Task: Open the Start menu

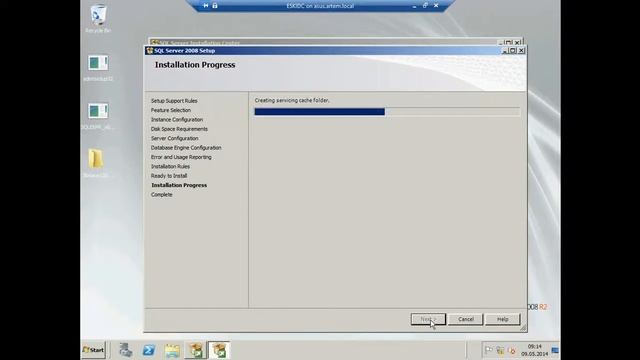Action: [x=93, y=350]
